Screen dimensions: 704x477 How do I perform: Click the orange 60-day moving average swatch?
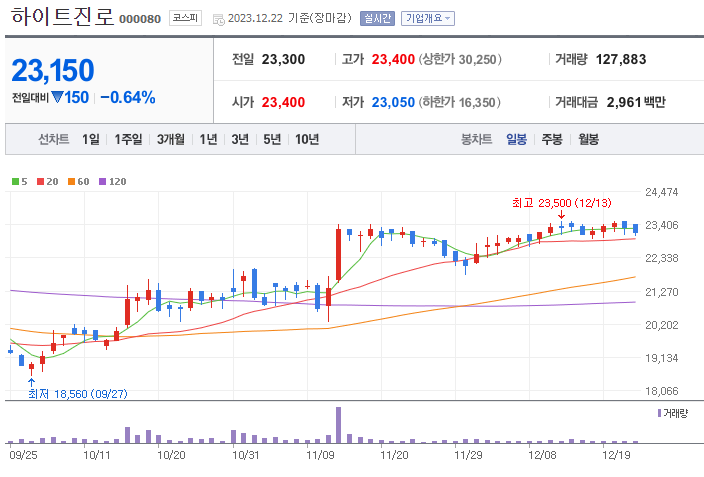click(x=71, y=181)
